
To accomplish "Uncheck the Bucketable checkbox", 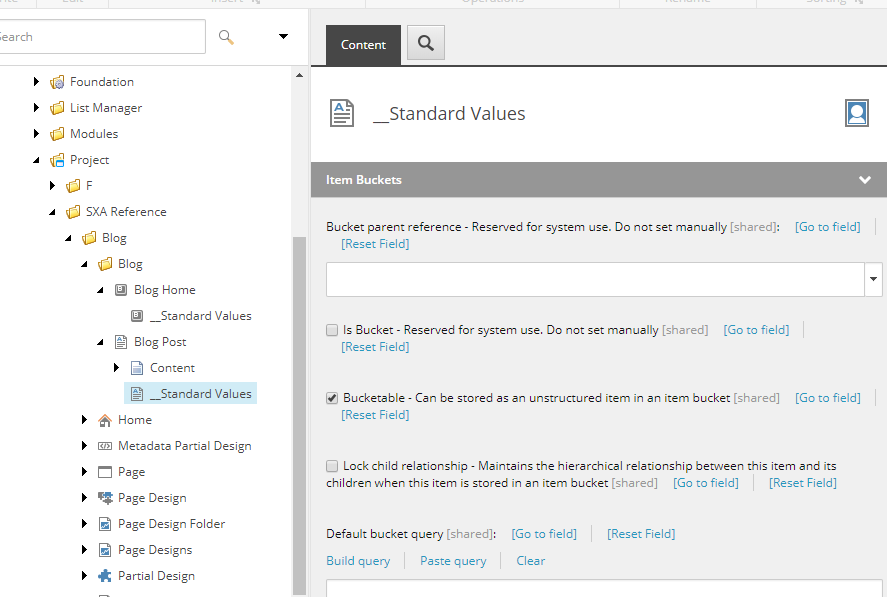I will (332, 398).
